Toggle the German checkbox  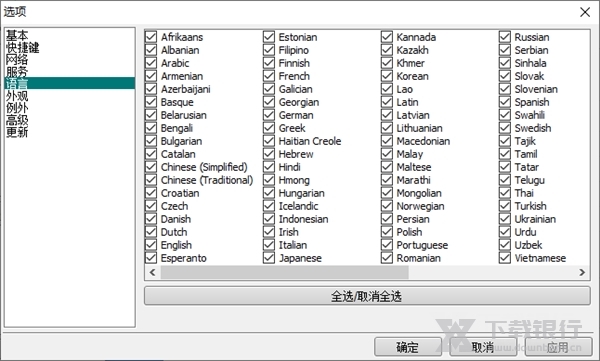(x=269, y=115)
